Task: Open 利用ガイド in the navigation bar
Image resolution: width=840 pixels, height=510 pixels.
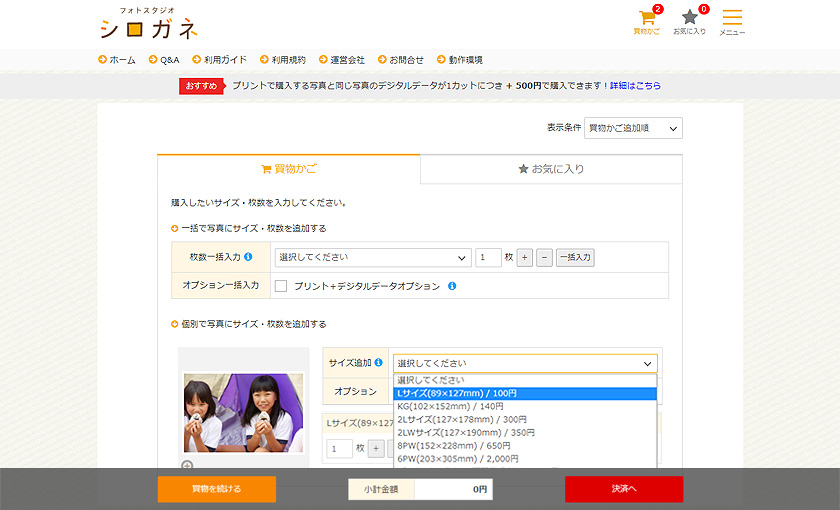Action: click(220, 60)
